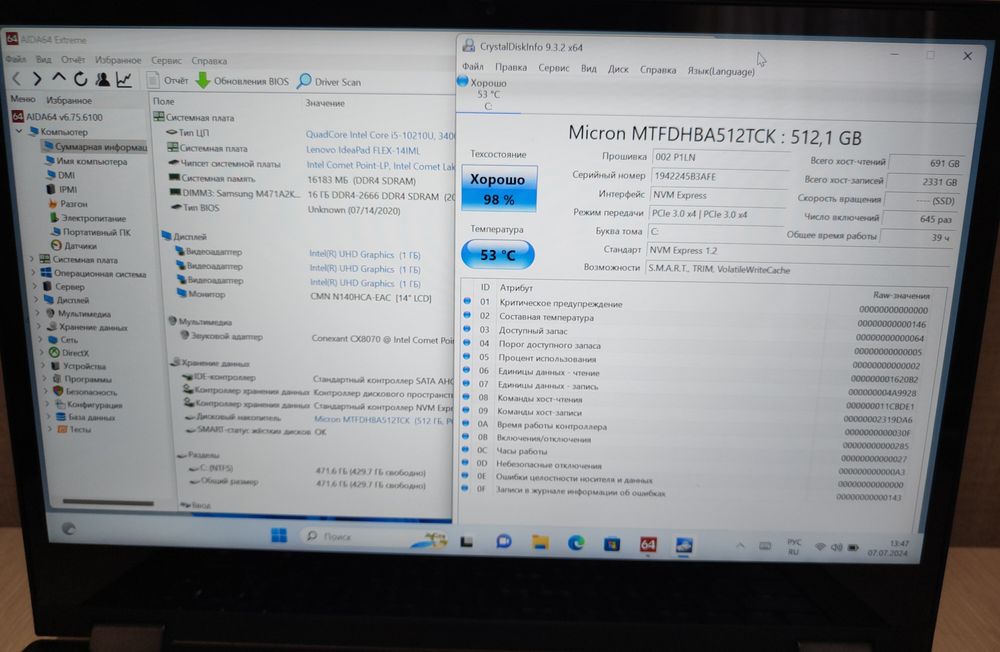Switch to the Избранное tab in AIDA64 sidebar
The image size is (1000, 652).
(69, 100)
